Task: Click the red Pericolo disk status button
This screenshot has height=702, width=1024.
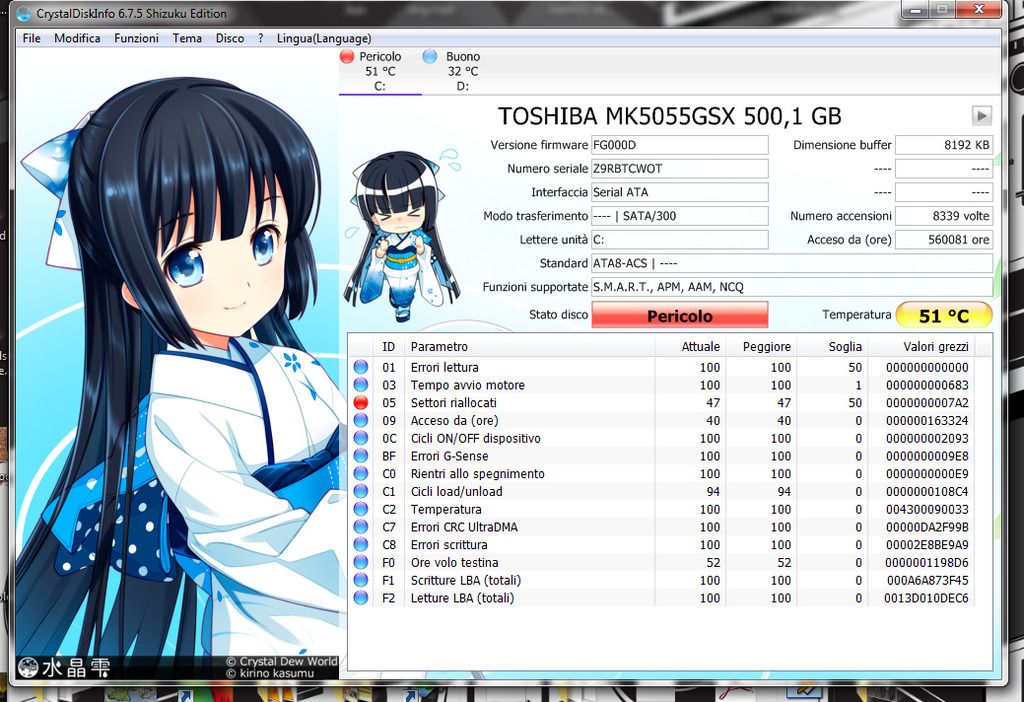Action: coord(680,316)
